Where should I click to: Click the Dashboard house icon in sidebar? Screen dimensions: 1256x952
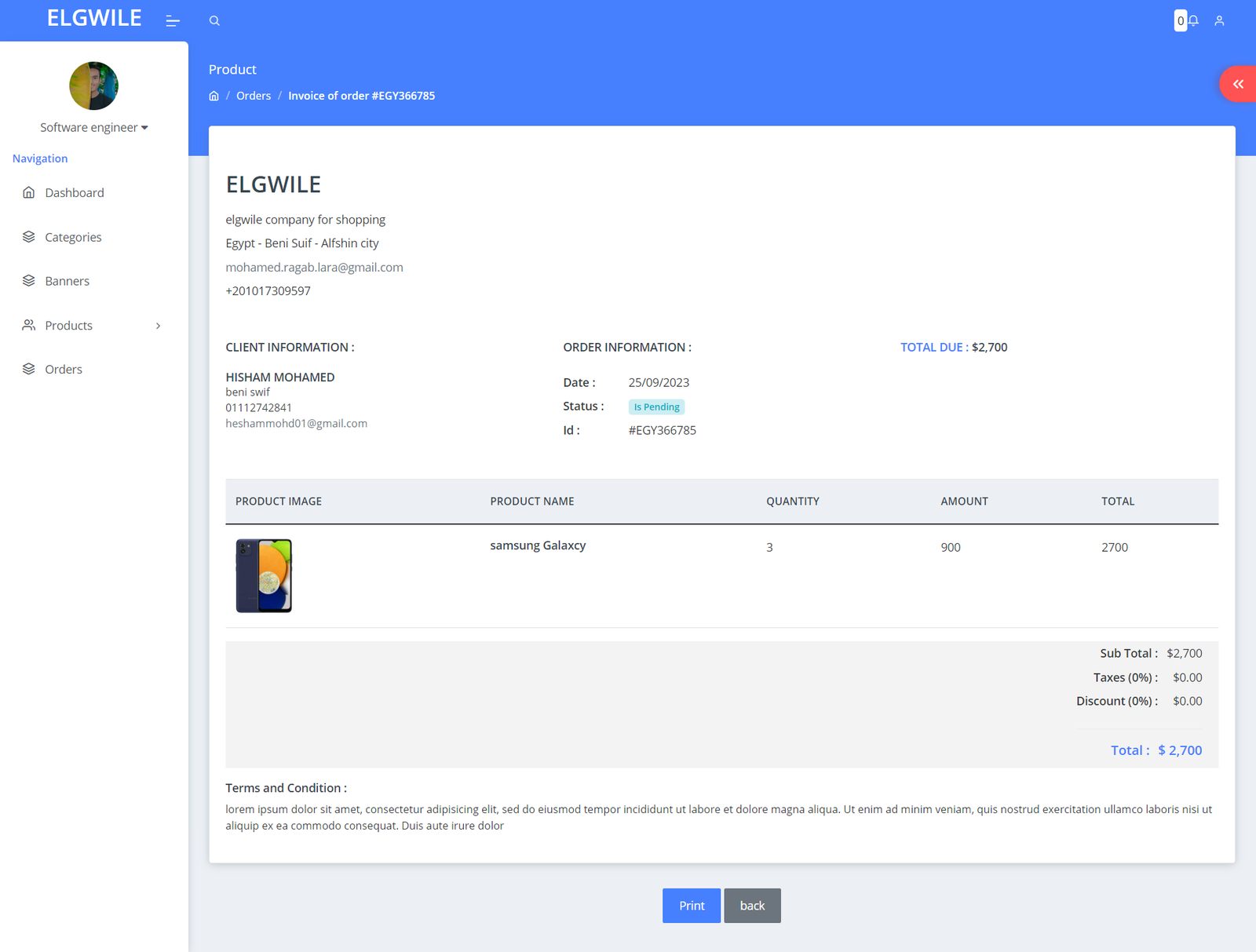tap(29, 192)
